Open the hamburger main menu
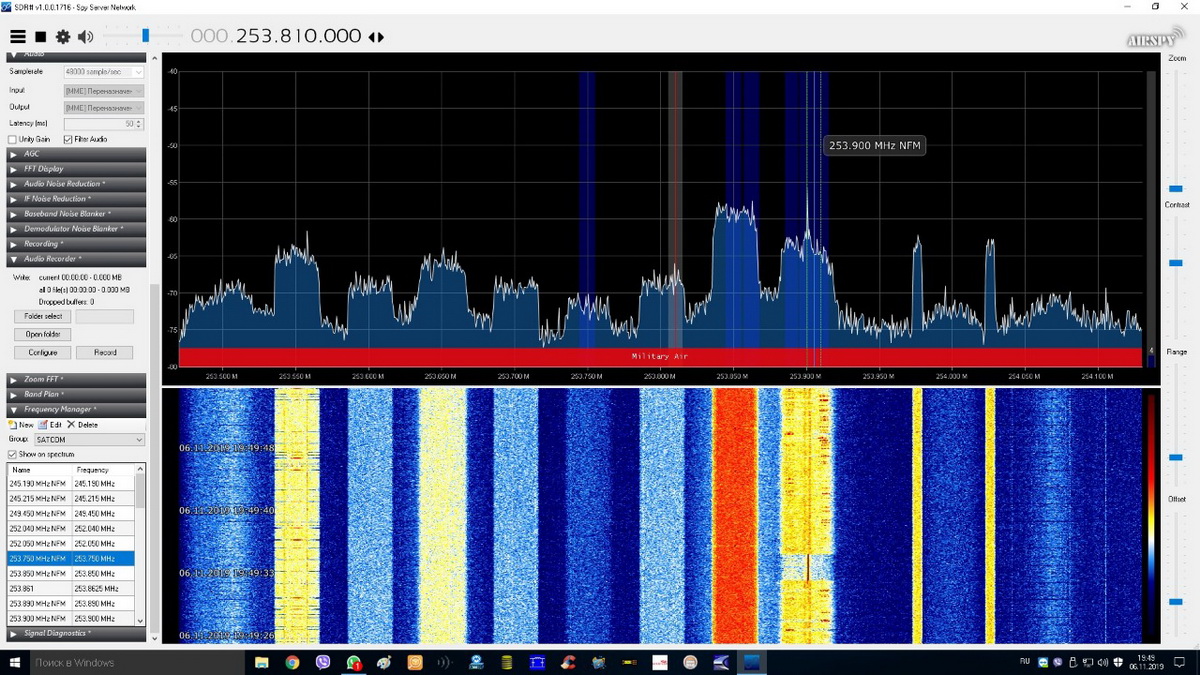1200x675 pixels. (17, 37)
